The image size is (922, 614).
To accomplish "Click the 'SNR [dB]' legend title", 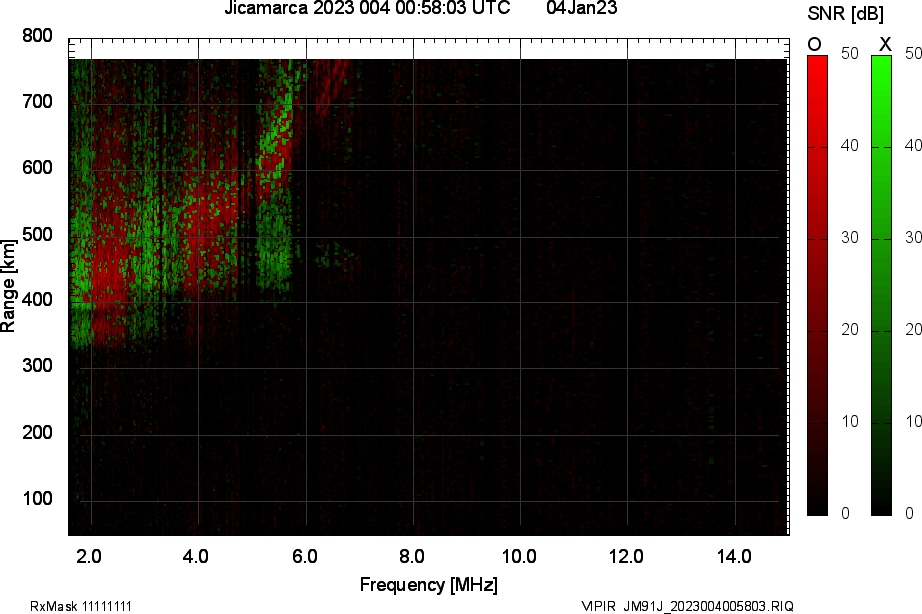I will pyautogui.click(x=846, y=13).
